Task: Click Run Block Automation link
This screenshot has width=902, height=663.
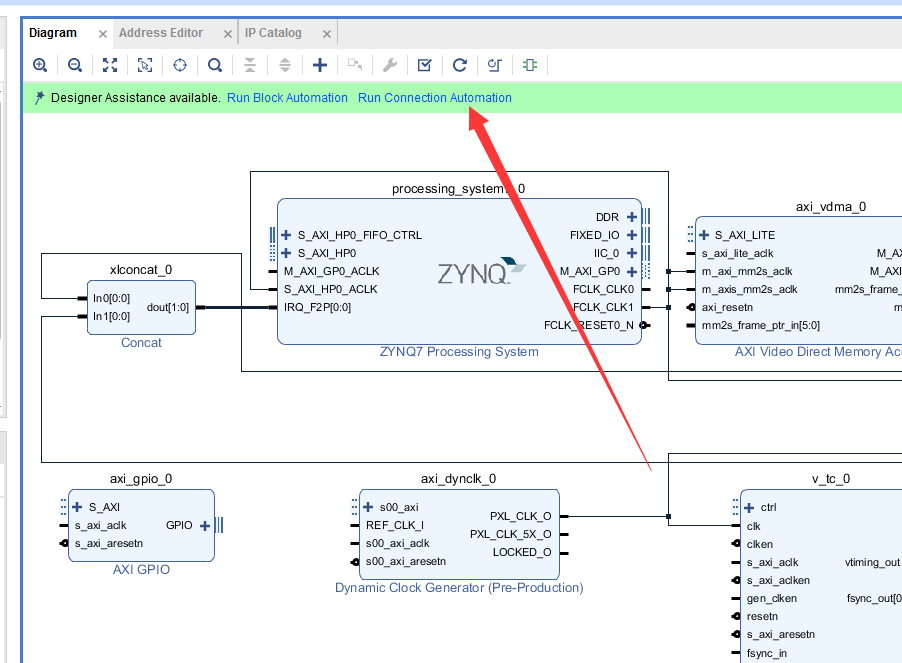Action: coord(288,98)
